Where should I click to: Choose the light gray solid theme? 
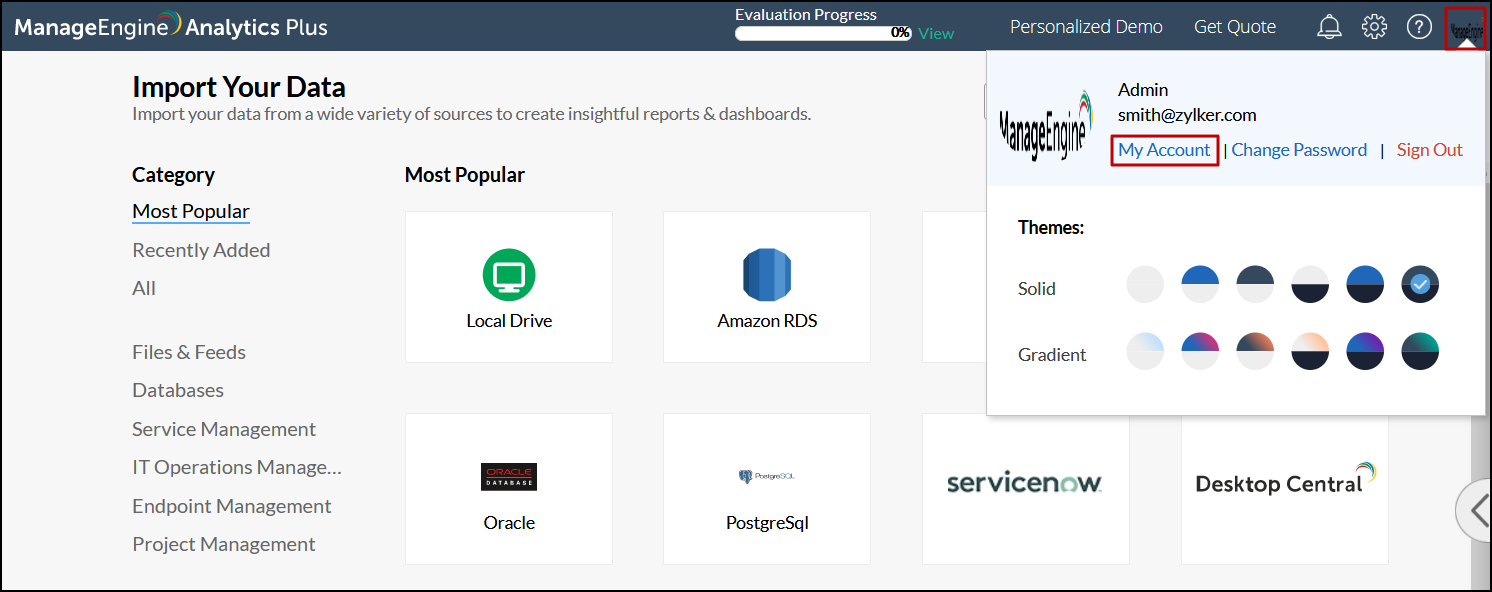tap(1145, 285)
